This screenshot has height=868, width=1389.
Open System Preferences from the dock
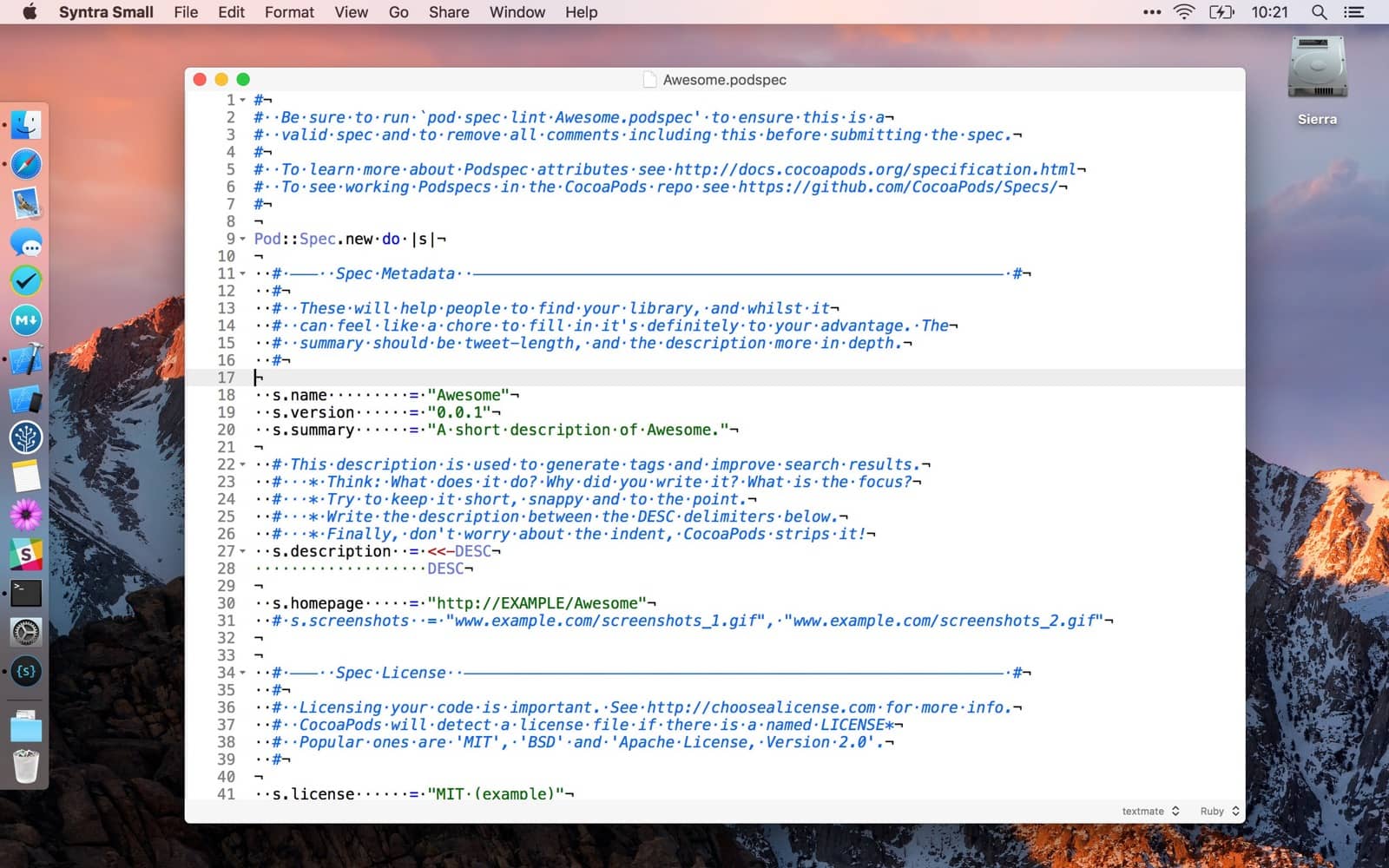pyautogui.click(x=26, y=633)
